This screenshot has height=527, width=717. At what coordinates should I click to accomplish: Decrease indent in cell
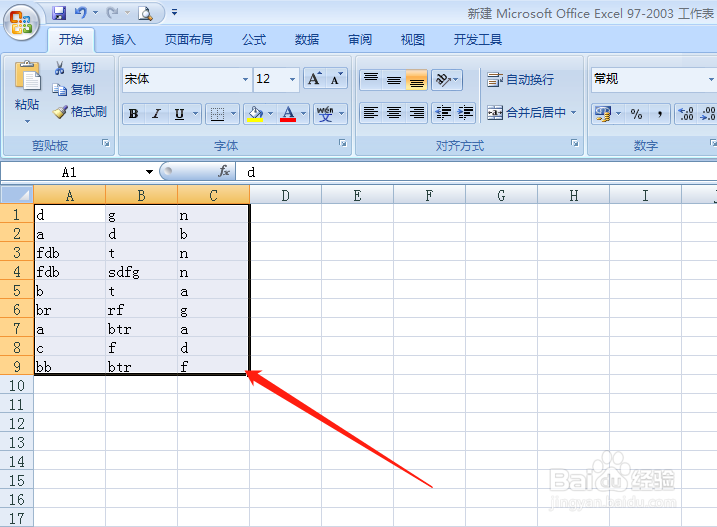pos(443,113)
